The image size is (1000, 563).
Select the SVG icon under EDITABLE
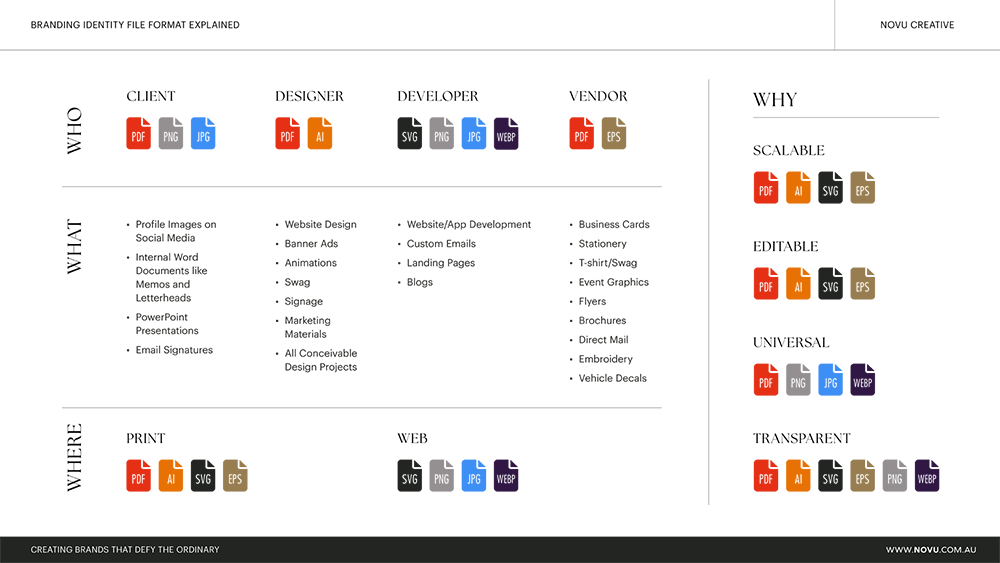pyautogui.click(x=830, y=284)
